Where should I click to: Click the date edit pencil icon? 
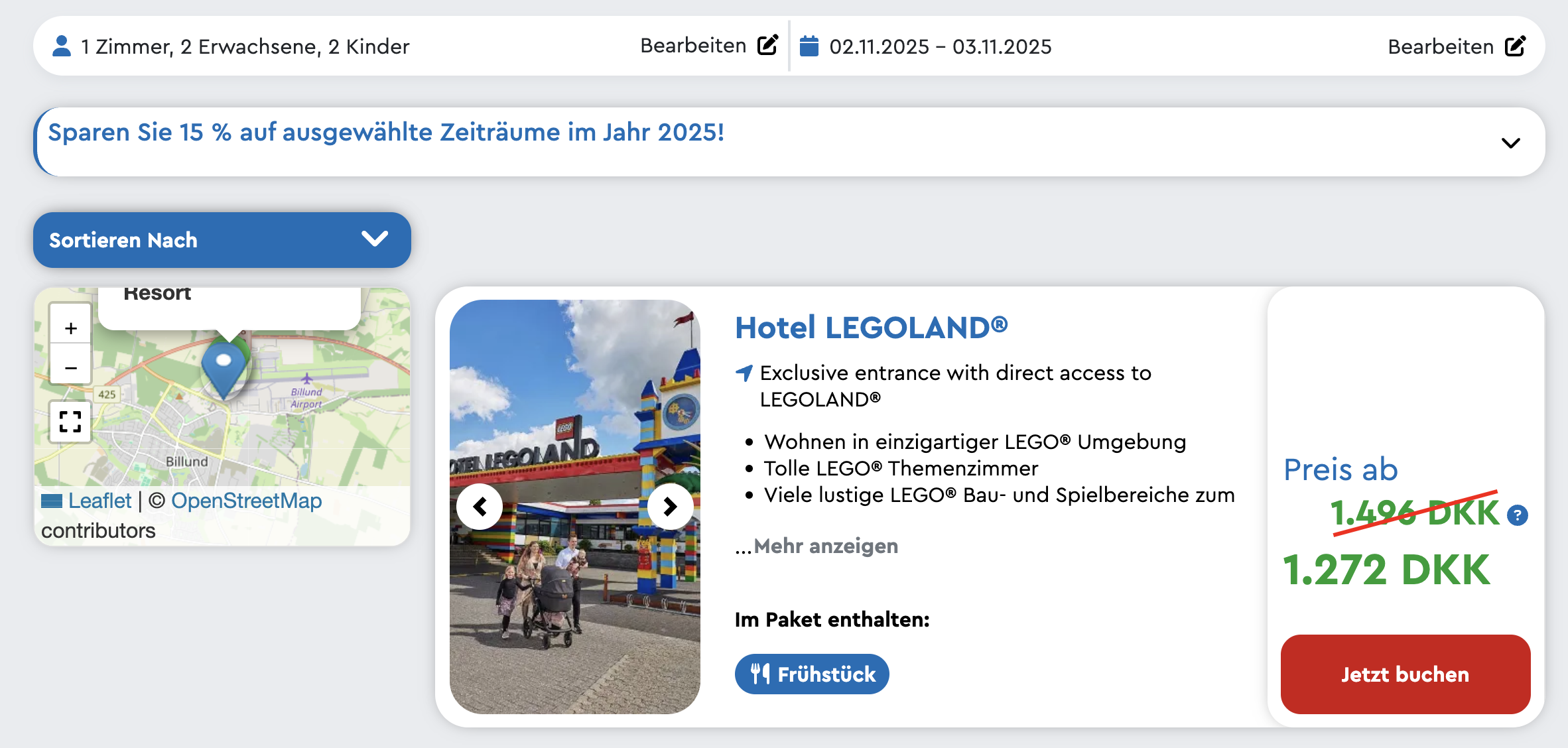pyautogui.click(x=1515, y=46)
